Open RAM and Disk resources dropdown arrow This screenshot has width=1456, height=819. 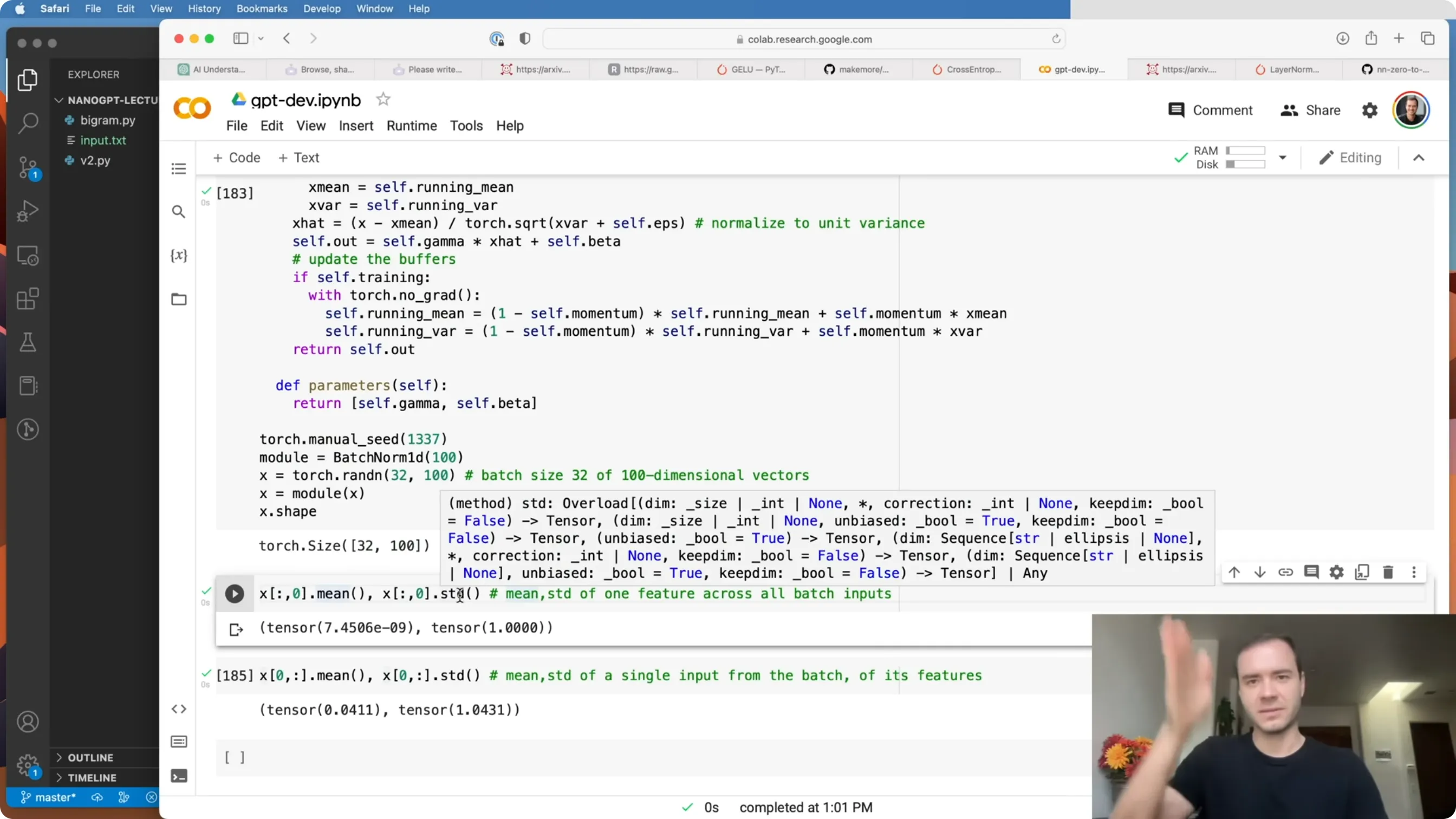tap(1283, 158)
